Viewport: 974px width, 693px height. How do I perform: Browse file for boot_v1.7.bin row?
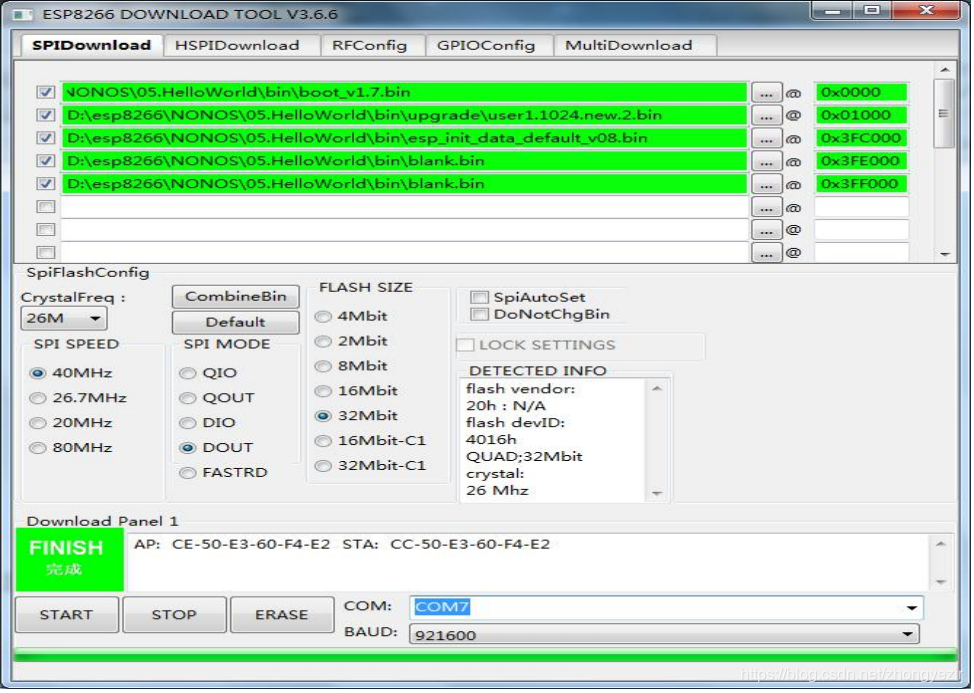(x=766, y=93)
